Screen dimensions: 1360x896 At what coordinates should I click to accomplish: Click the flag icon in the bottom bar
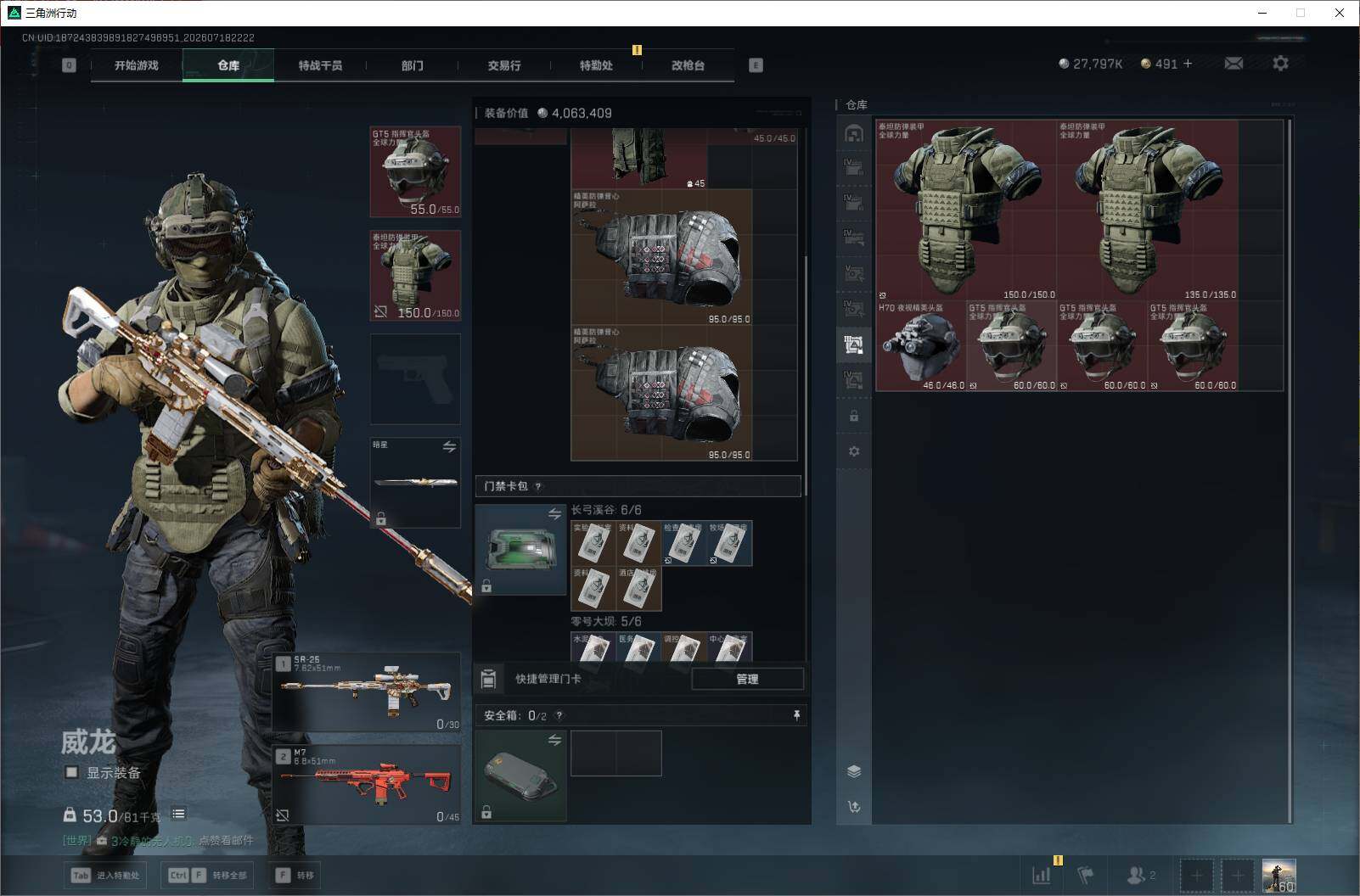1086,875
